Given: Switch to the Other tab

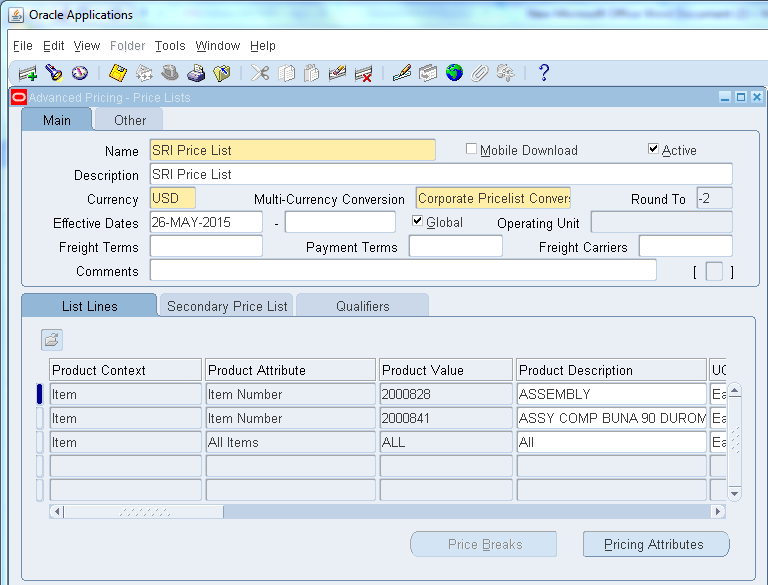Looking at the screenshot, I should (x=130, y=120).
